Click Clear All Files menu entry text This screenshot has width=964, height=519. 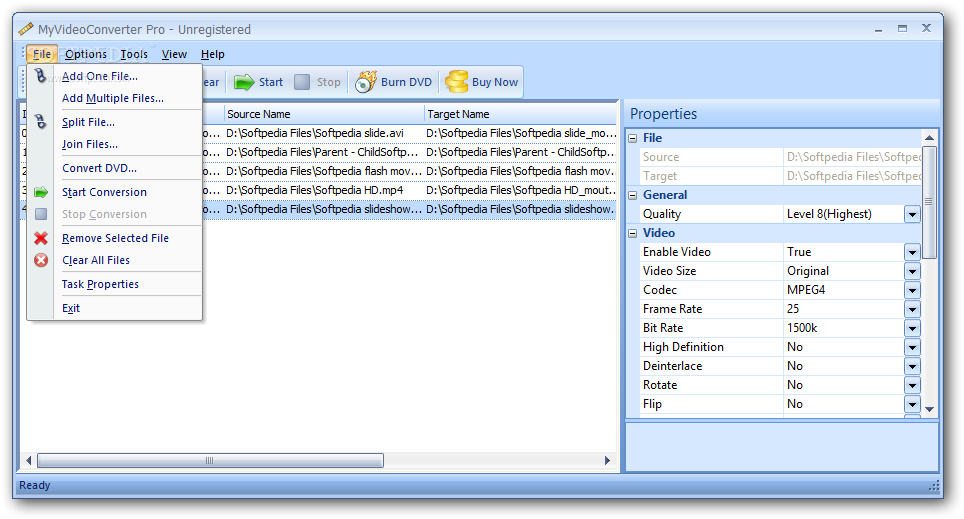[96, 260]
